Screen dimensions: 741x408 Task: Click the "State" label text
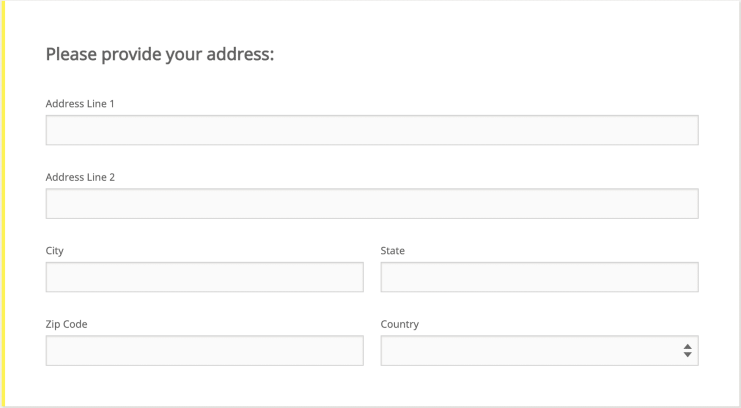[392, 251]
